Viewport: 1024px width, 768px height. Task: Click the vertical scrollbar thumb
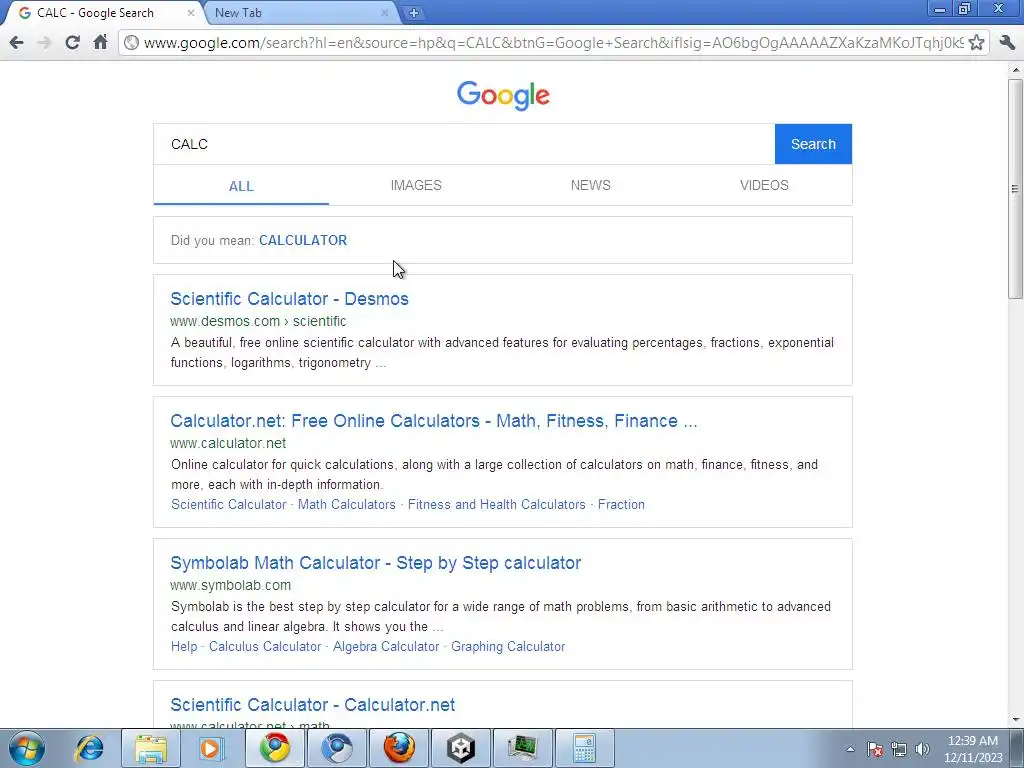coord(1015,189)
